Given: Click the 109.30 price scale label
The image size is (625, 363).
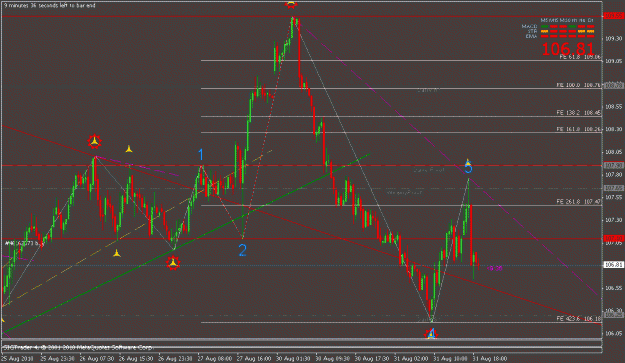Looking at the screenshot, I should click(x=614, y=39).
